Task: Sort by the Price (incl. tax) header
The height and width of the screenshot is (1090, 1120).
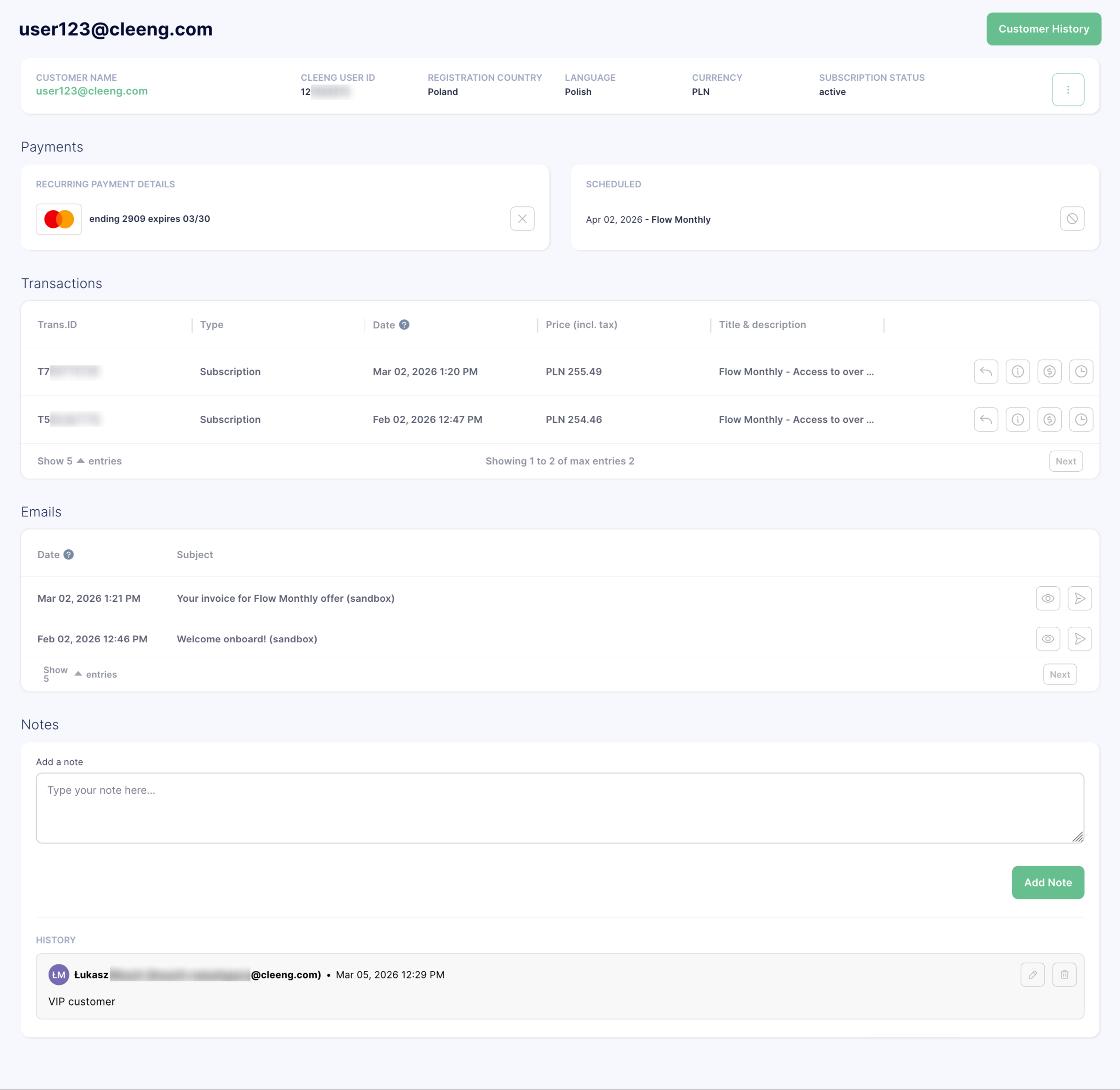Action: point(582,325)
